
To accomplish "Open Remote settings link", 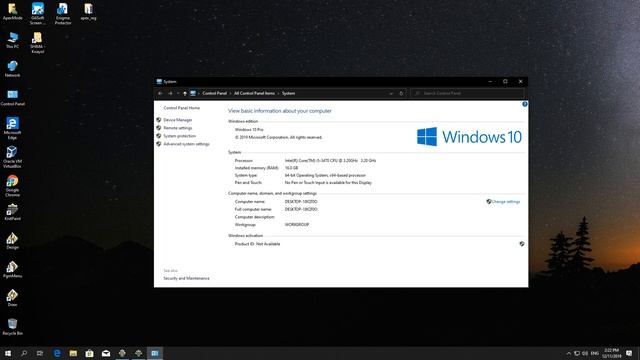I will (178, 128).
